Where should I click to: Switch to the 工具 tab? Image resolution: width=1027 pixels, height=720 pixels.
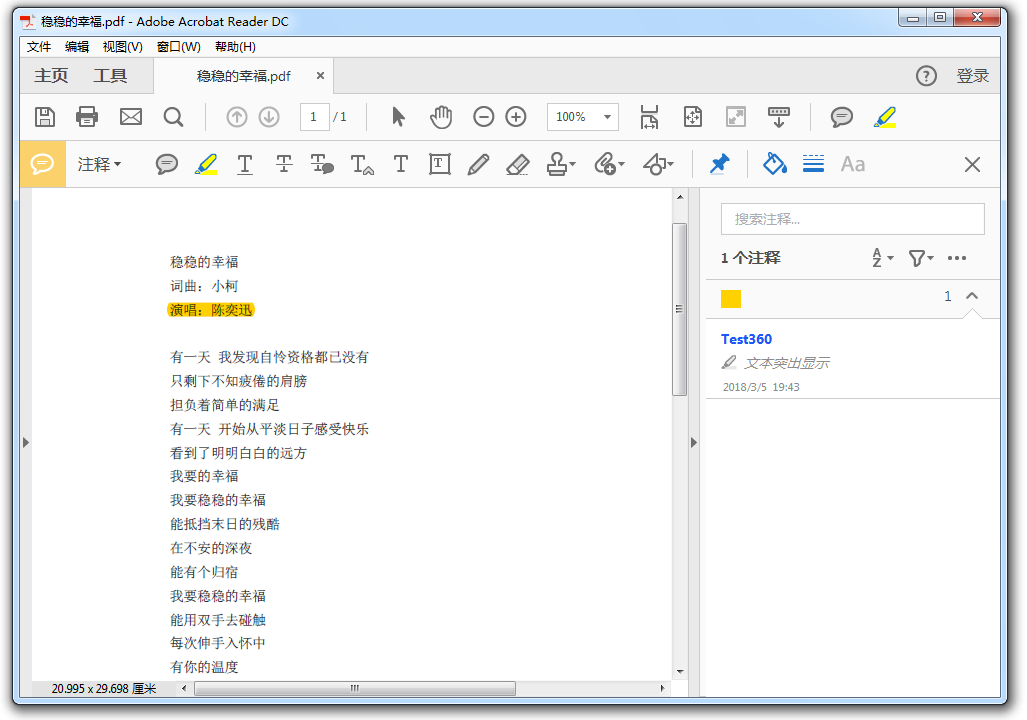click(110, 76)
